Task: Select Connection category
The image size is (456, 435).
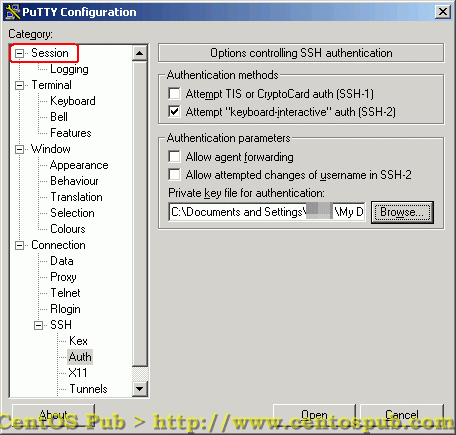Action: [58, 245]
